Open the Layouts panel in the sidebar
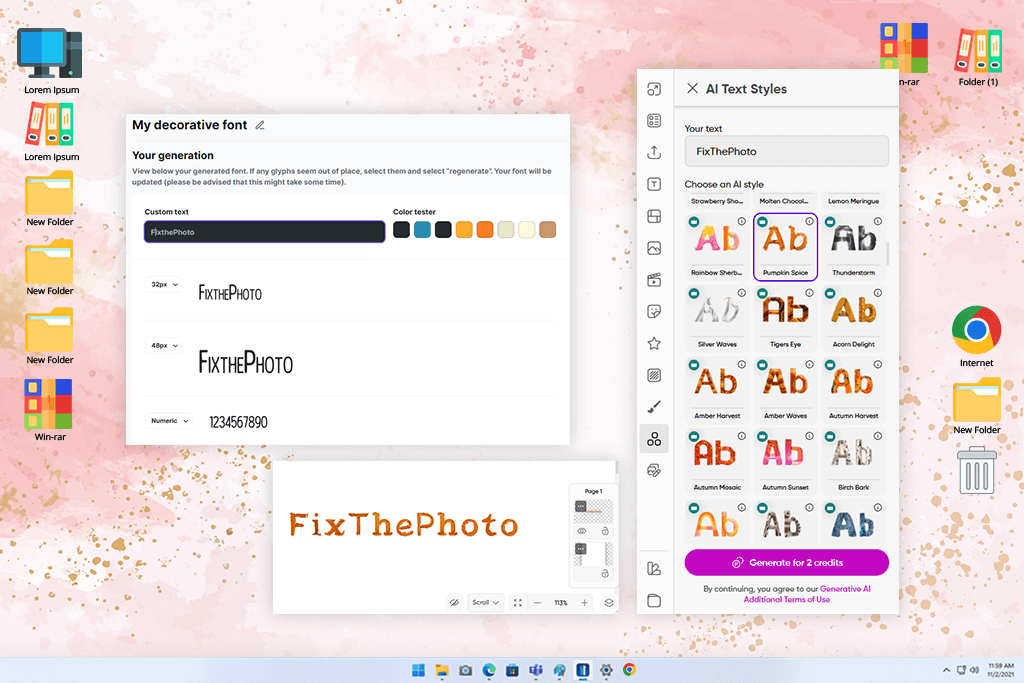Image resolution: width=1024 pixels, height=683 pixels. point(654,216)
